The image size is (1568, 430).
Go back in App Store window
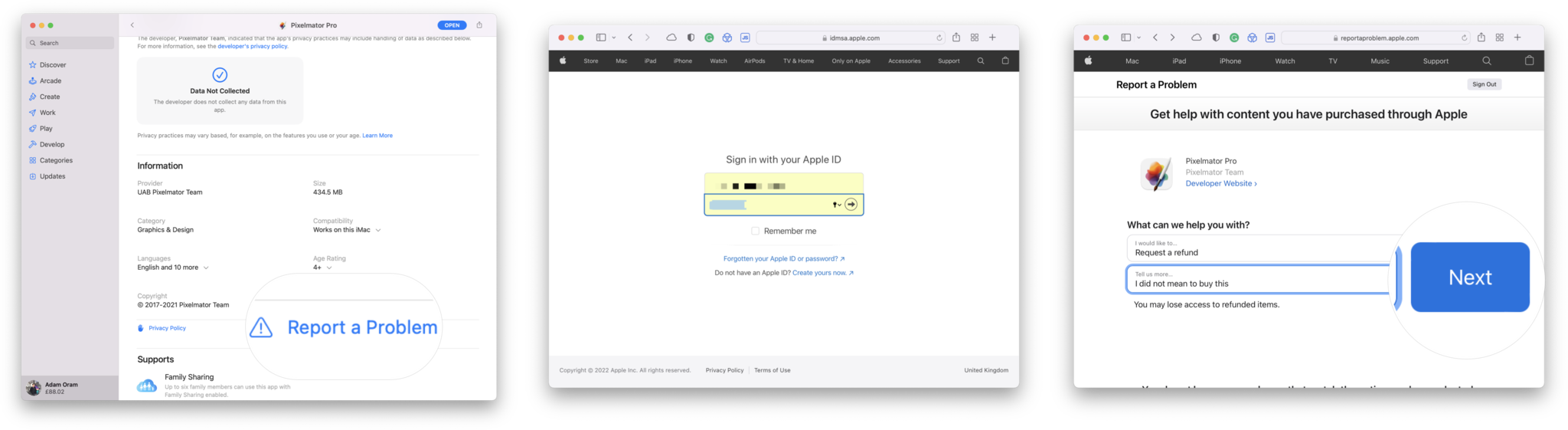132,25
